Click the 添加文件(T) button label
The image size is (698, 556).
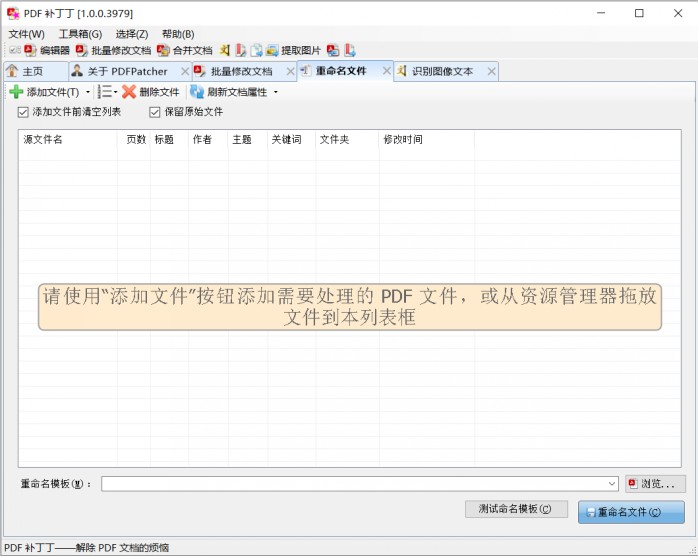[53, 92]
